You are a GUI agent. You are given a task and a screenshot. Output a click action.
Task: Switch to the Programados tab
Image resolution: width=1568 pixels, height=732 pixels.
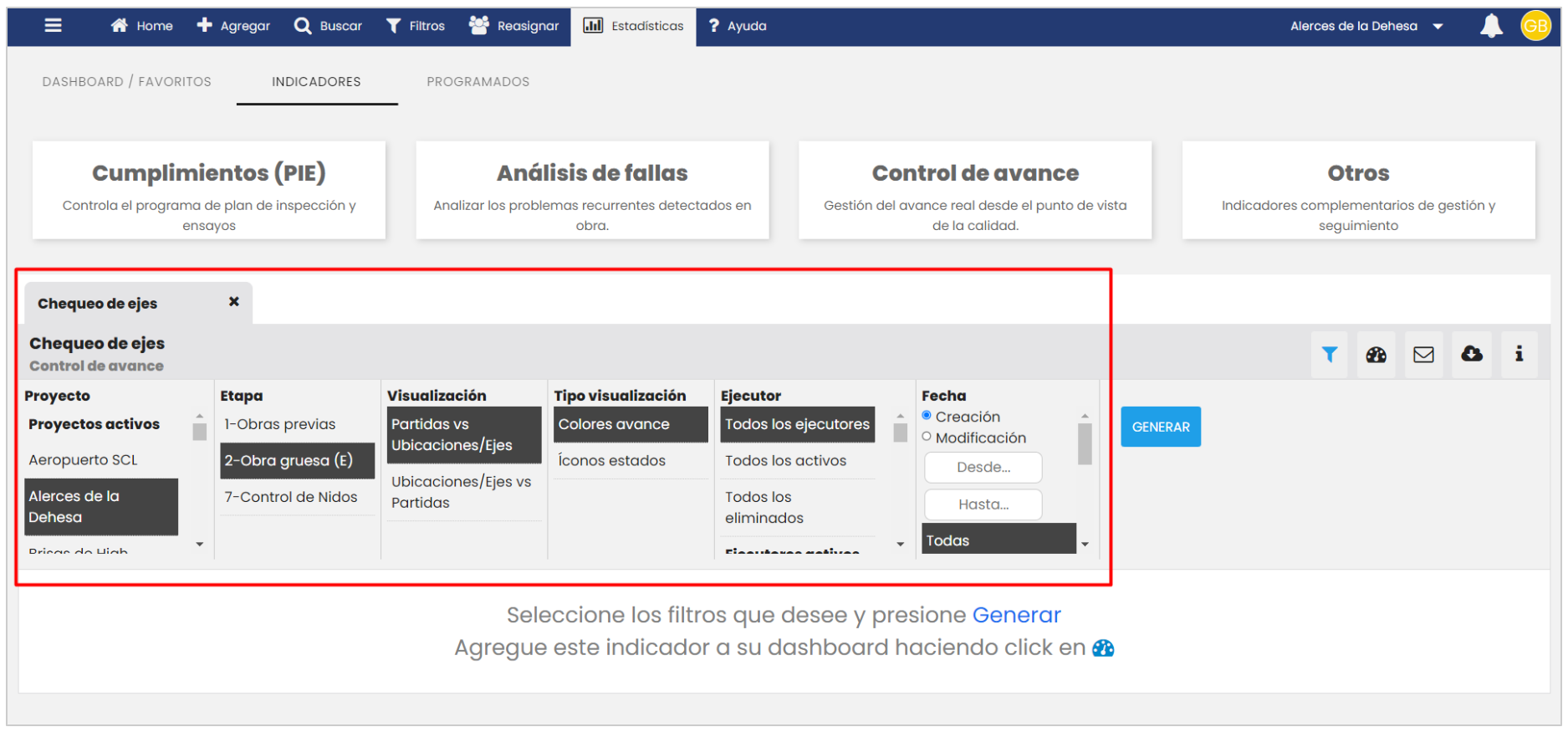point(478,82)
